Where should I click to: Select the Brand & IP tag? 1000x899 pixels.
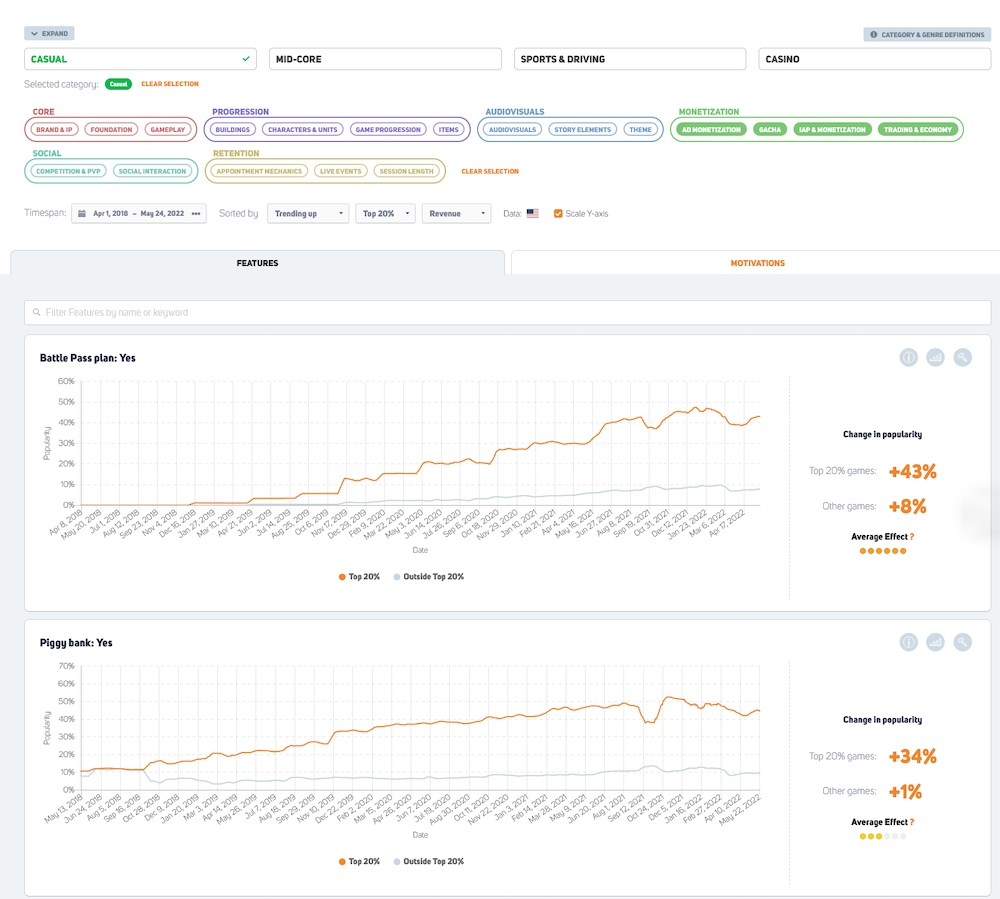[x=54, y=129]
